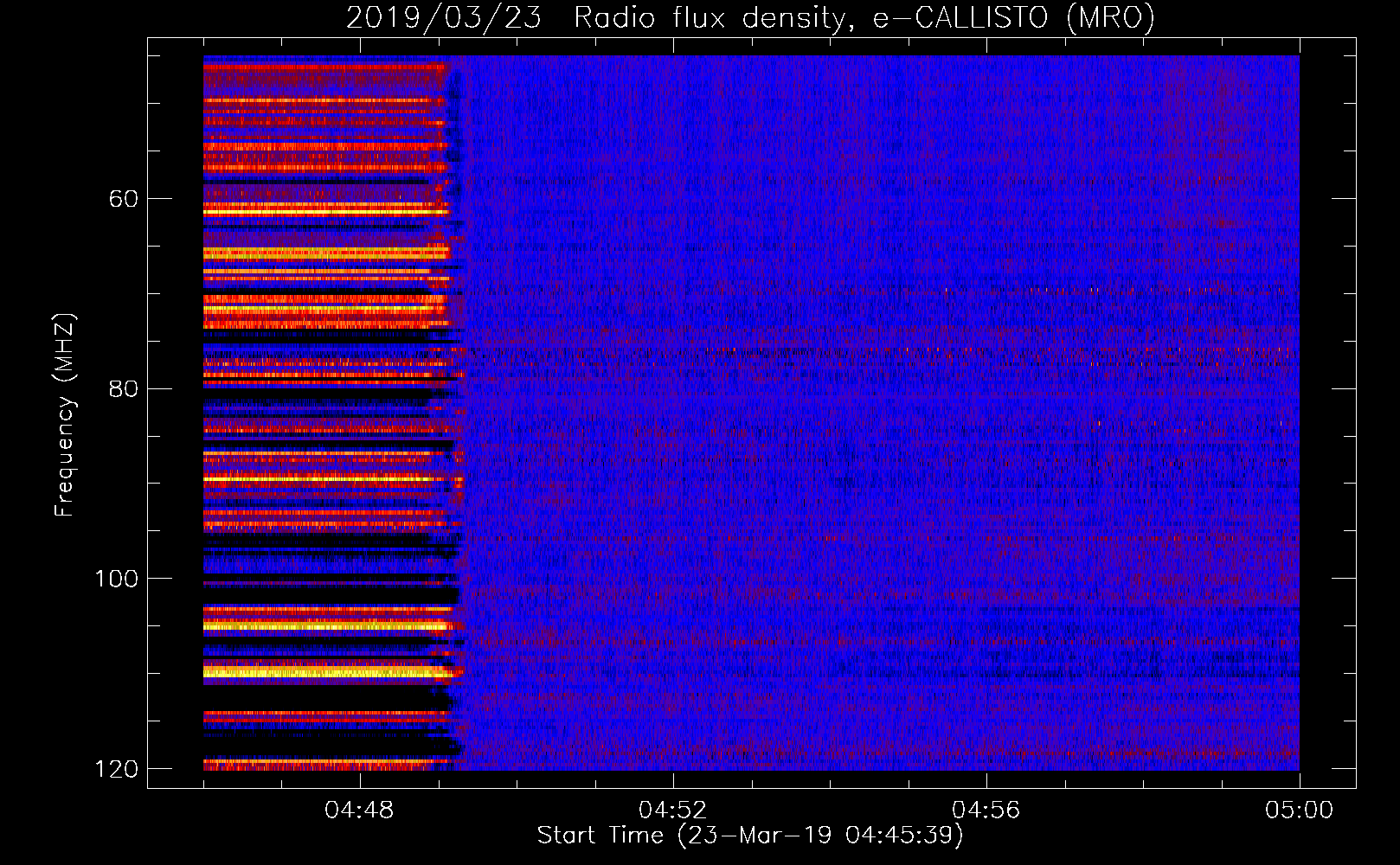Click the 'Start Time (23-Mar-19 04:45:39)' axis label
Image resolution: width=1400 pixels, height=865 pixels.
[750, 836]
